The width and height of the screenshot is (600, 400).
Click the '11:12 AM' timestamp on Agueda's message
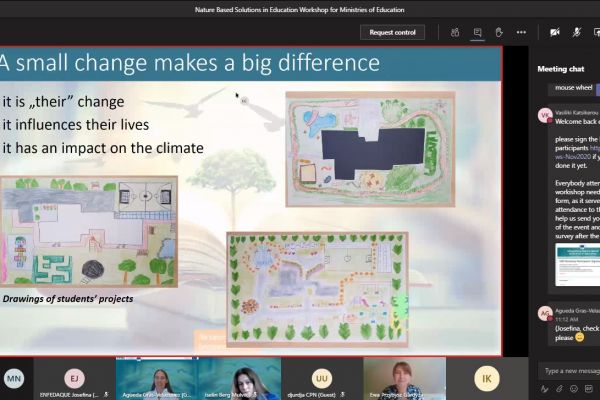pos(566,319)
